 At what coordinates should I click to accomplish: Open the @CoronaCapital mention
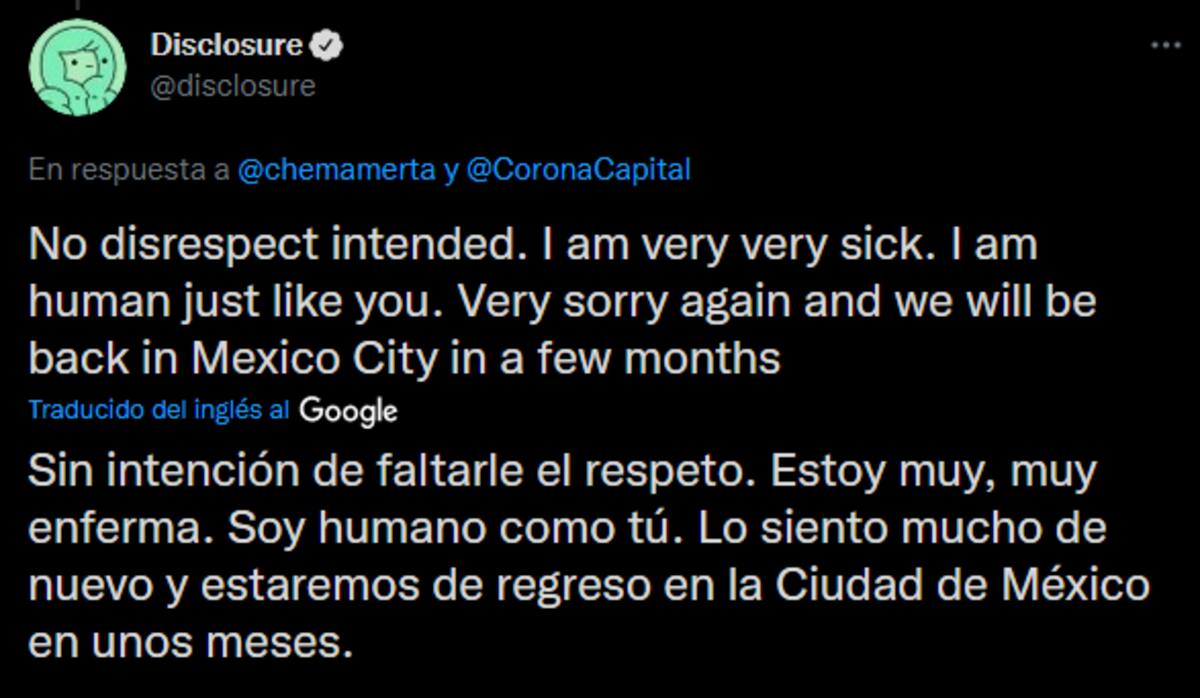point(578,170)
